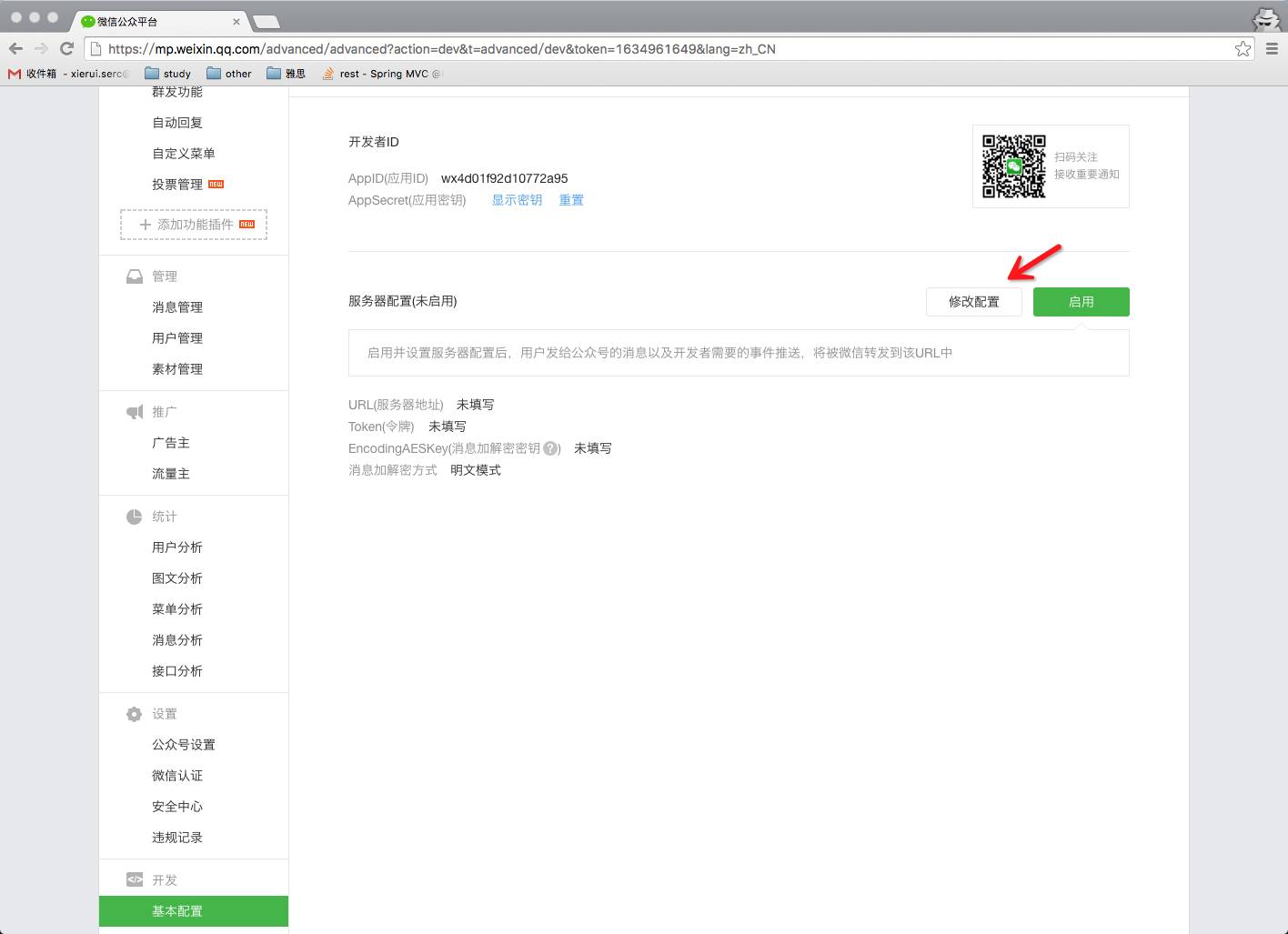
Task: Click the 服务器配置(未启用) heading
Action: click(403, 301)
